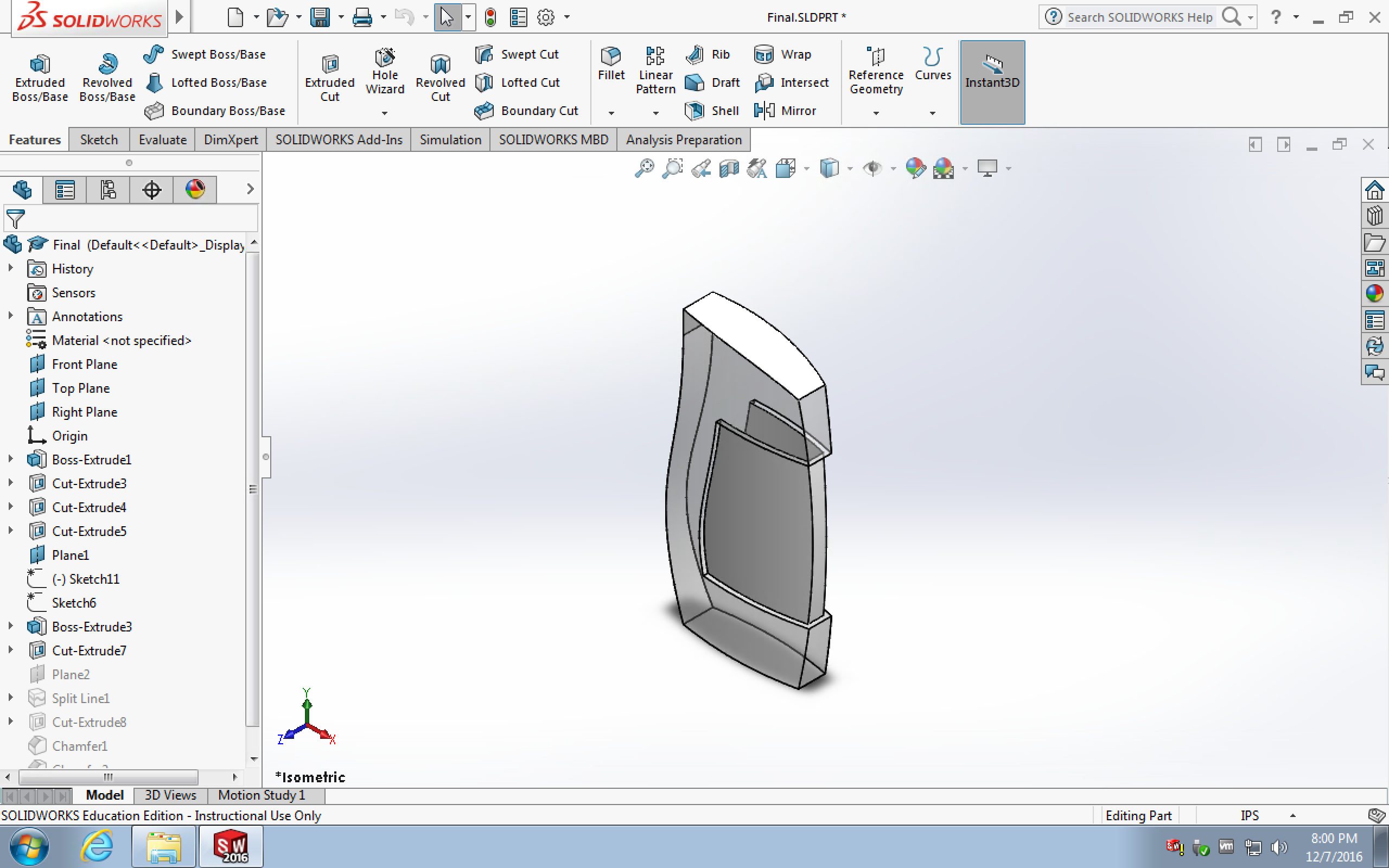Expand the Boss-Extrude1 feature node

[x=10, y=459]
